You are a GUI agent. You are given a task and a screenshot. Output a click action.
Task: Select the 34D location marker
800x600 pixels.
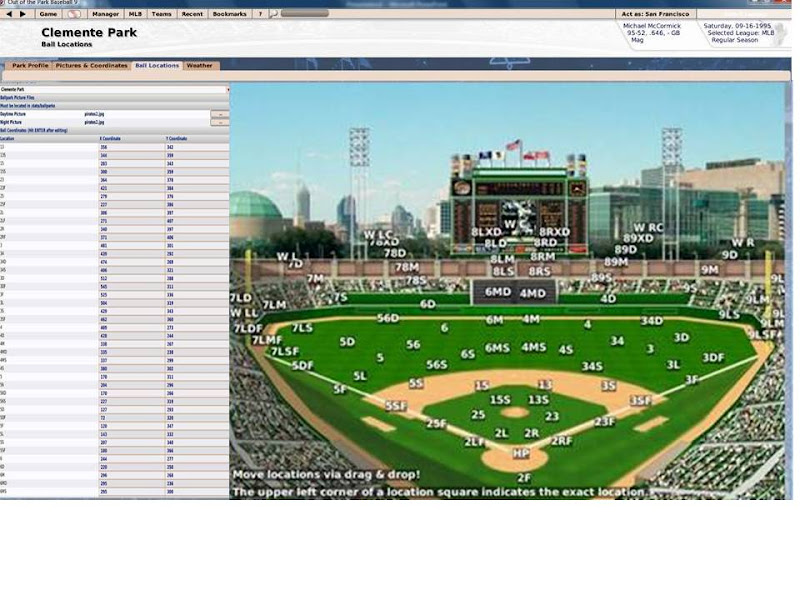[x=652, y=320]
